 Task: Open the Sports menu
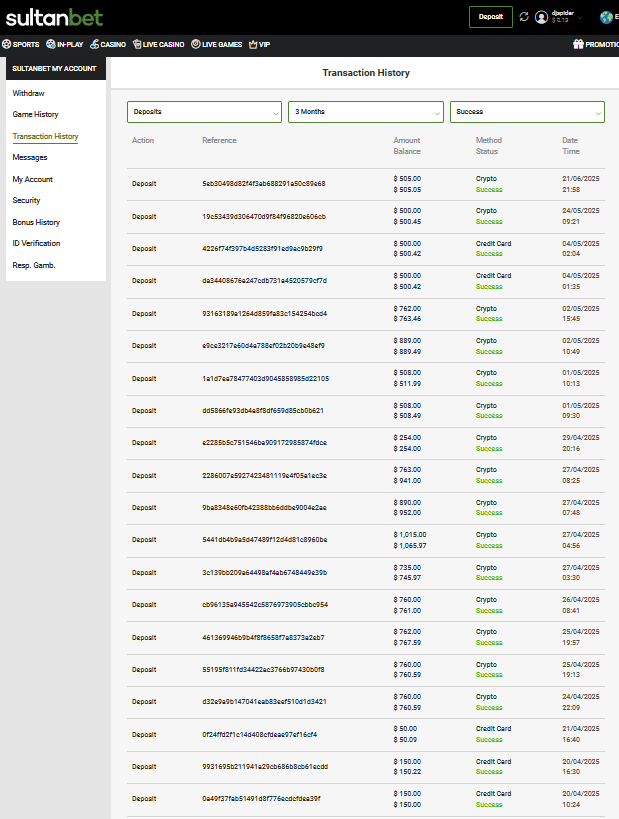tap(26, 44)
